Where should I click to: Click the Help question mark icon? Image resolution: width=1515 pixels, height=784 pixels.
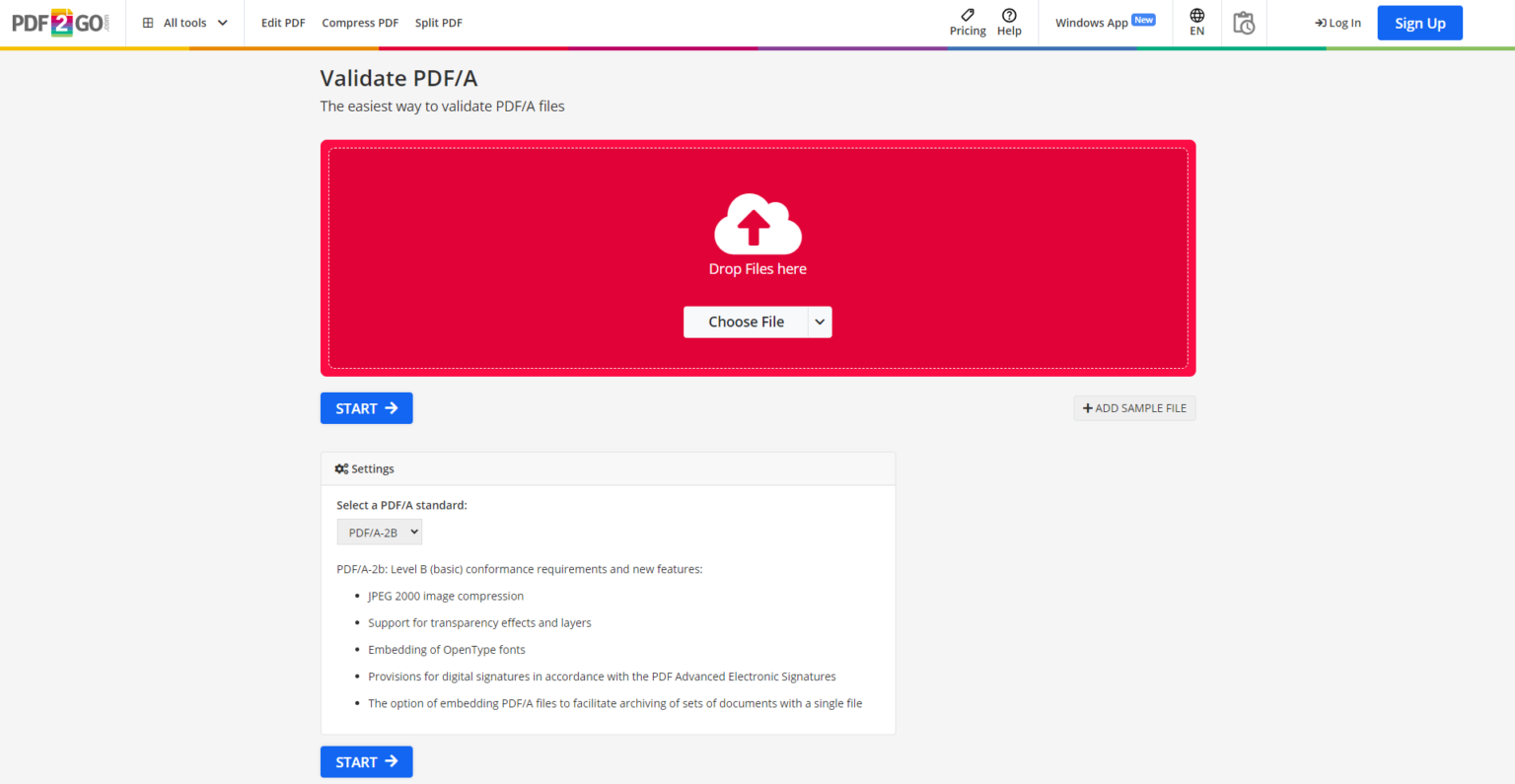(1009, 17)
